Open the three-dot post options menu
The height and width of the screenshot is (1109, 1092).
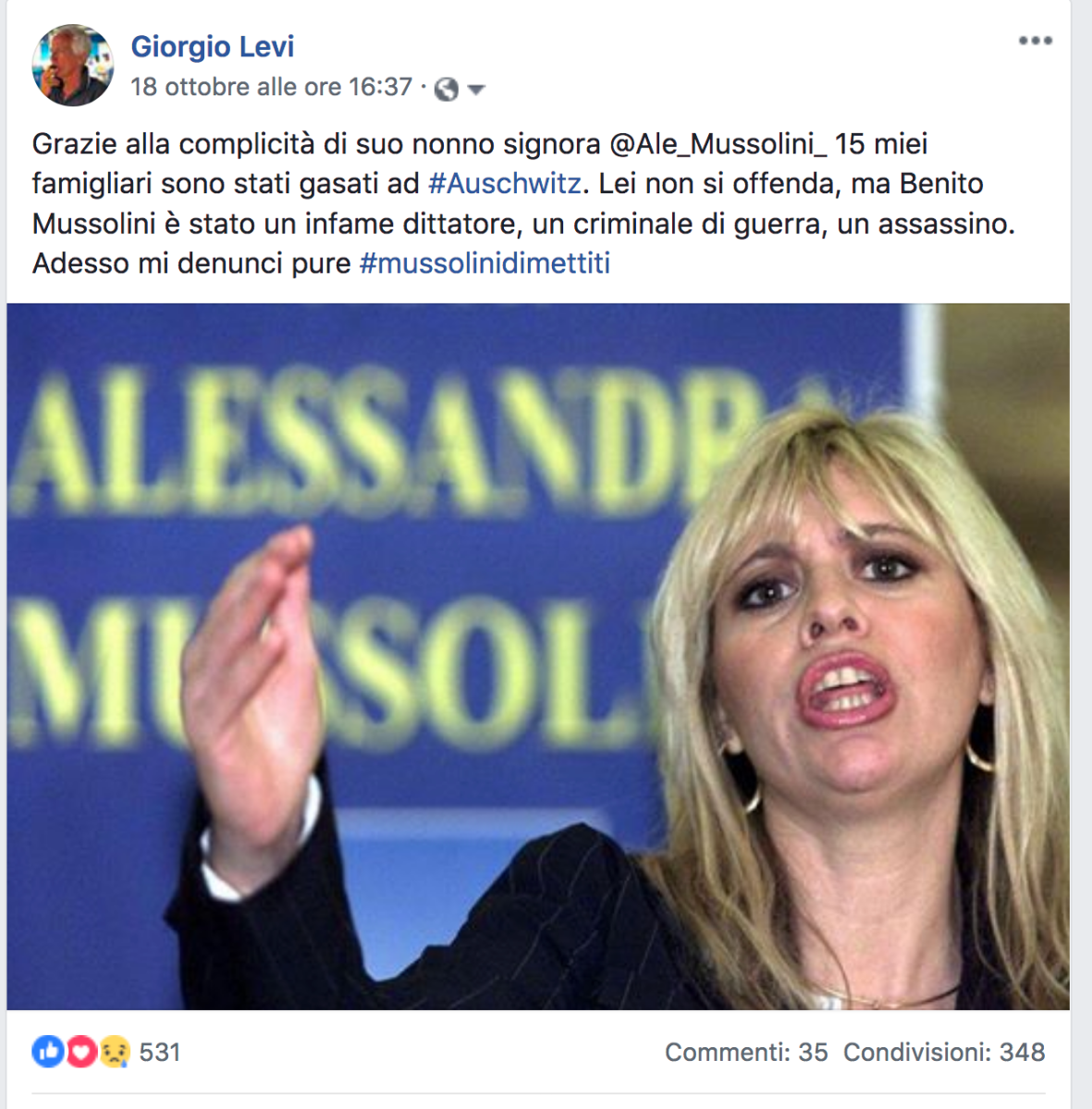[x=1036, y=41]
